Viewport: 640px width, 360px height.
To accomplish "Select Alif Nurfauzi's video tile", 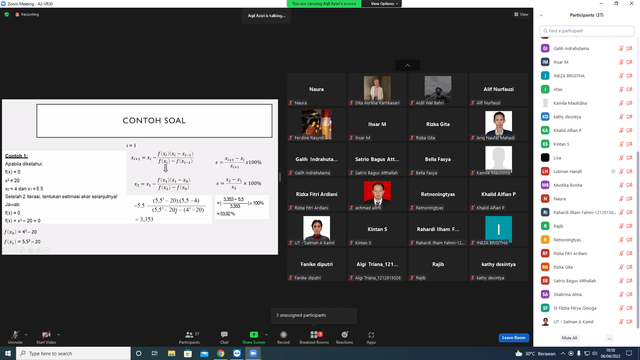I will point(498,89).
